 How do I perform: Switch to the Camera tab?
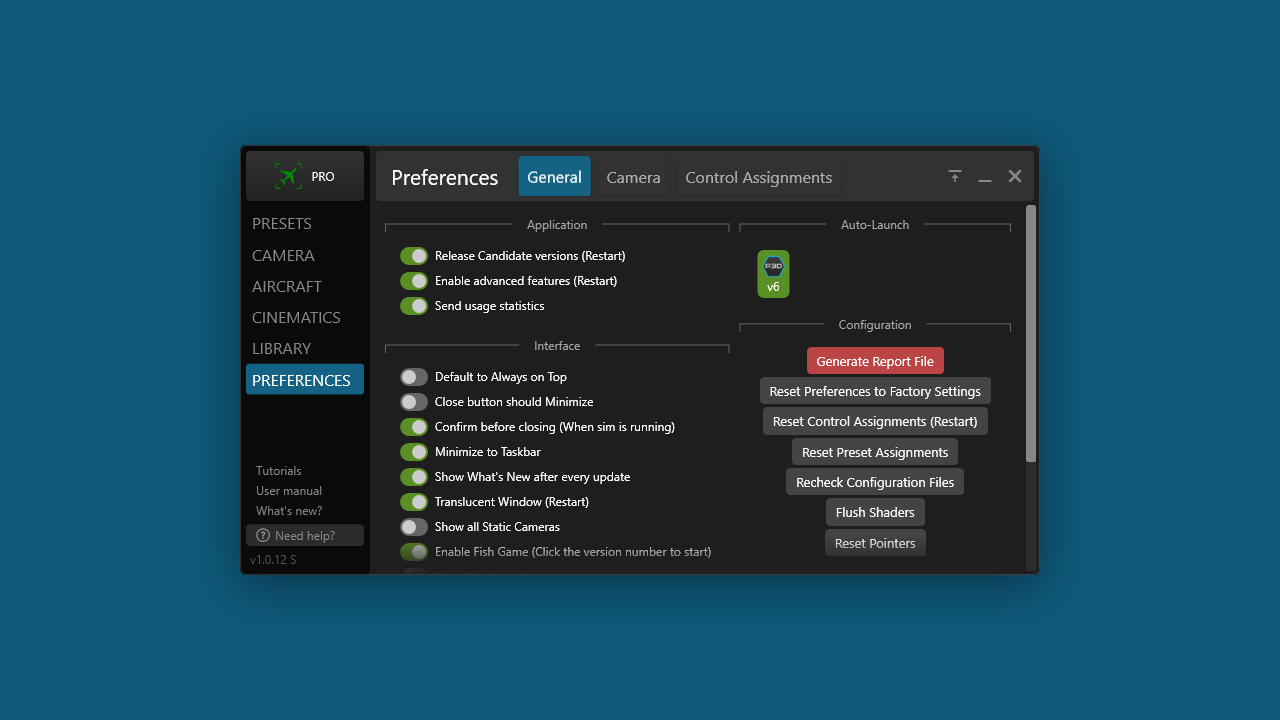point(633,177)
